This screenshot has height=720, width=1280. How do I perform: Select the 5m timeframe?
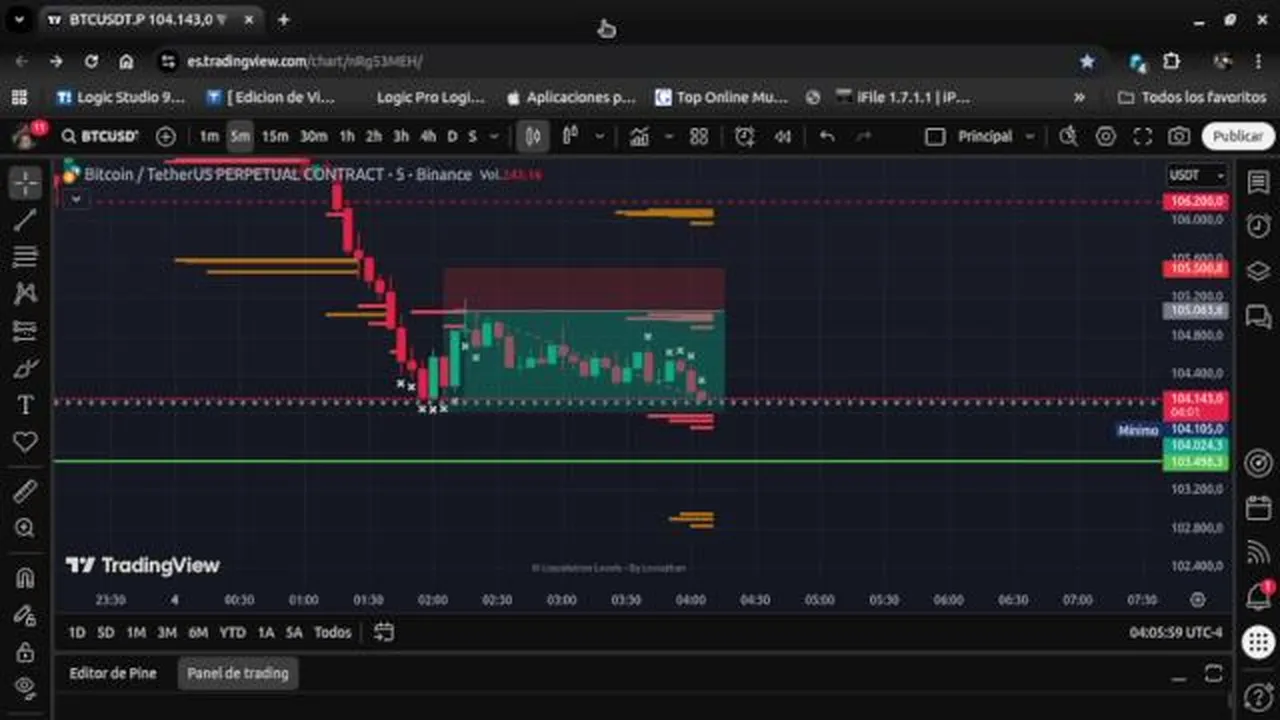[x=240, y=136]
